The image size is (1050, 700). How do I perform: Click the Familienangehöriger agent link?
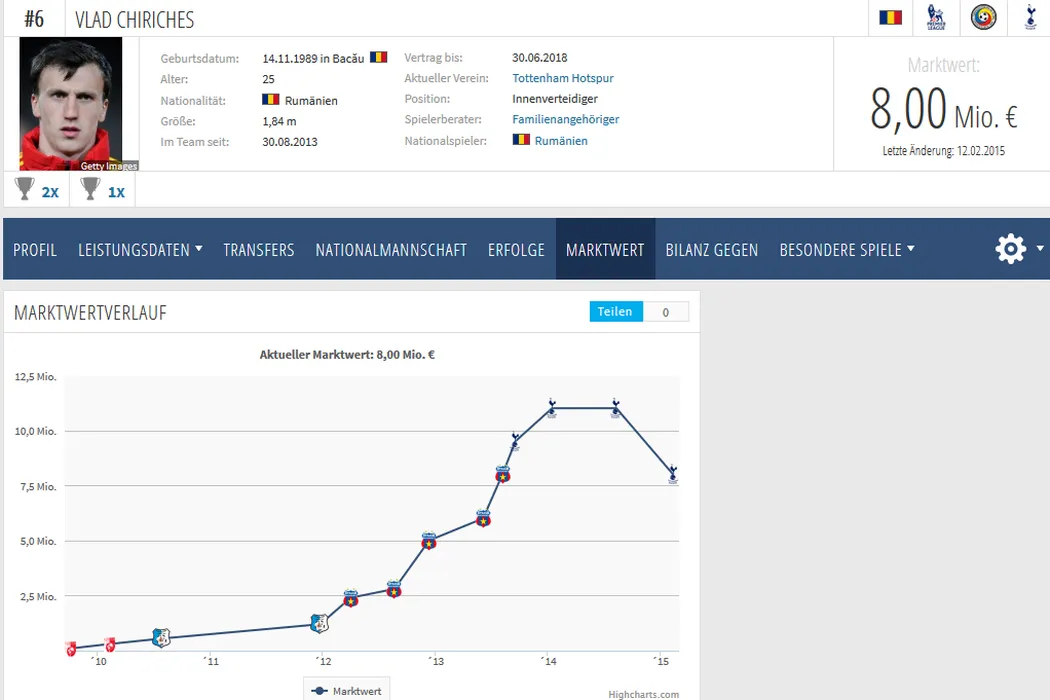coord(566,119)
